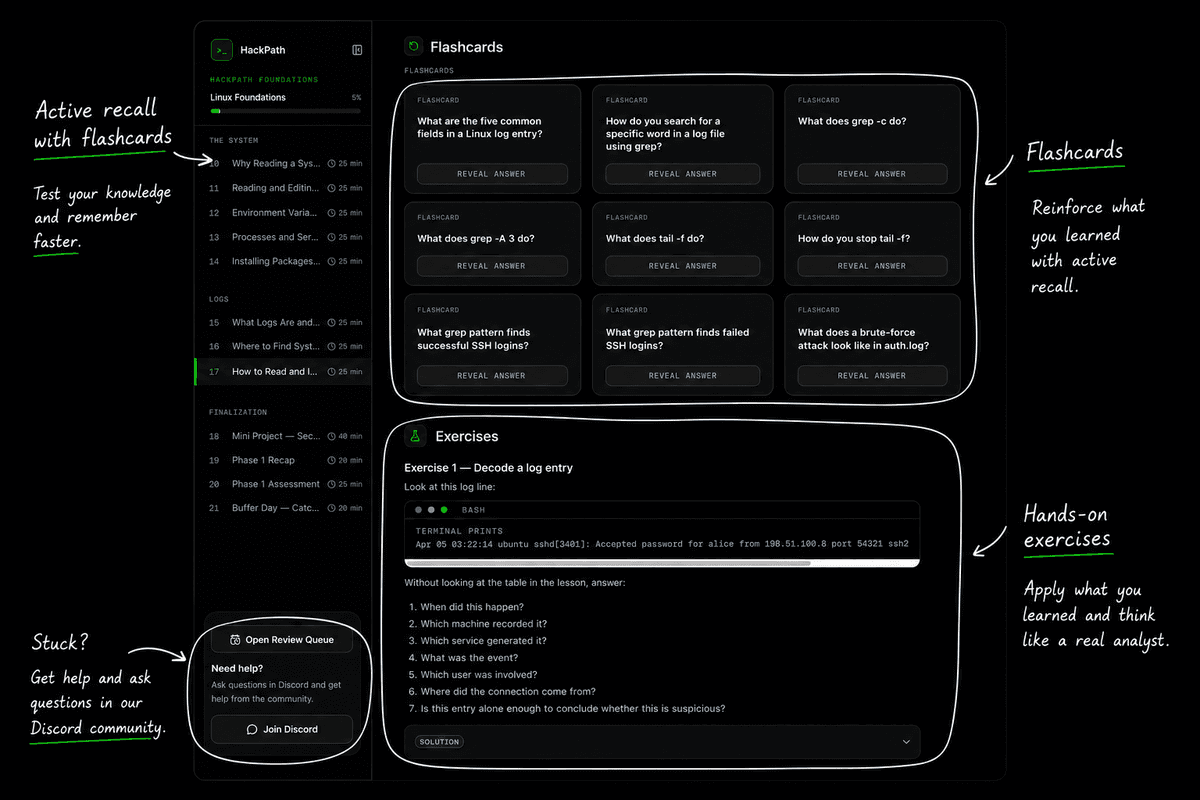
Task: Reveal answer for 'What does grep -c do?'
Action: (872, 174)
